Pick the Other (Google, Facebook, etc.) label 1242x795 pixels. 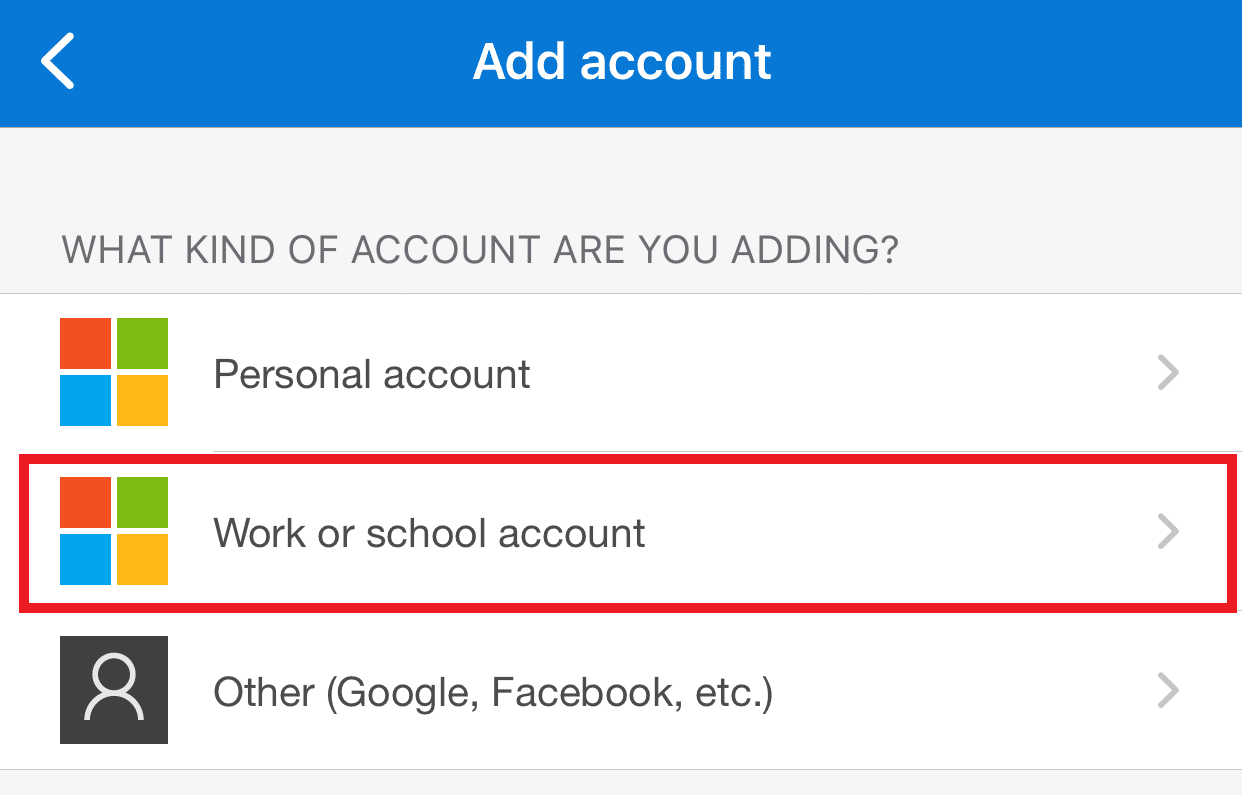[493, 692]
